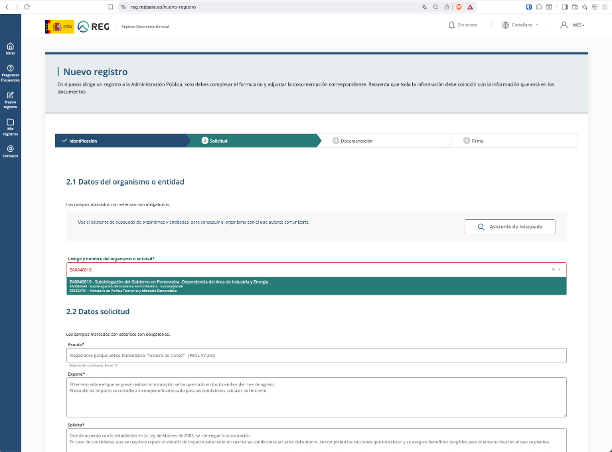Click into the Asunto text field

point(315,355)
